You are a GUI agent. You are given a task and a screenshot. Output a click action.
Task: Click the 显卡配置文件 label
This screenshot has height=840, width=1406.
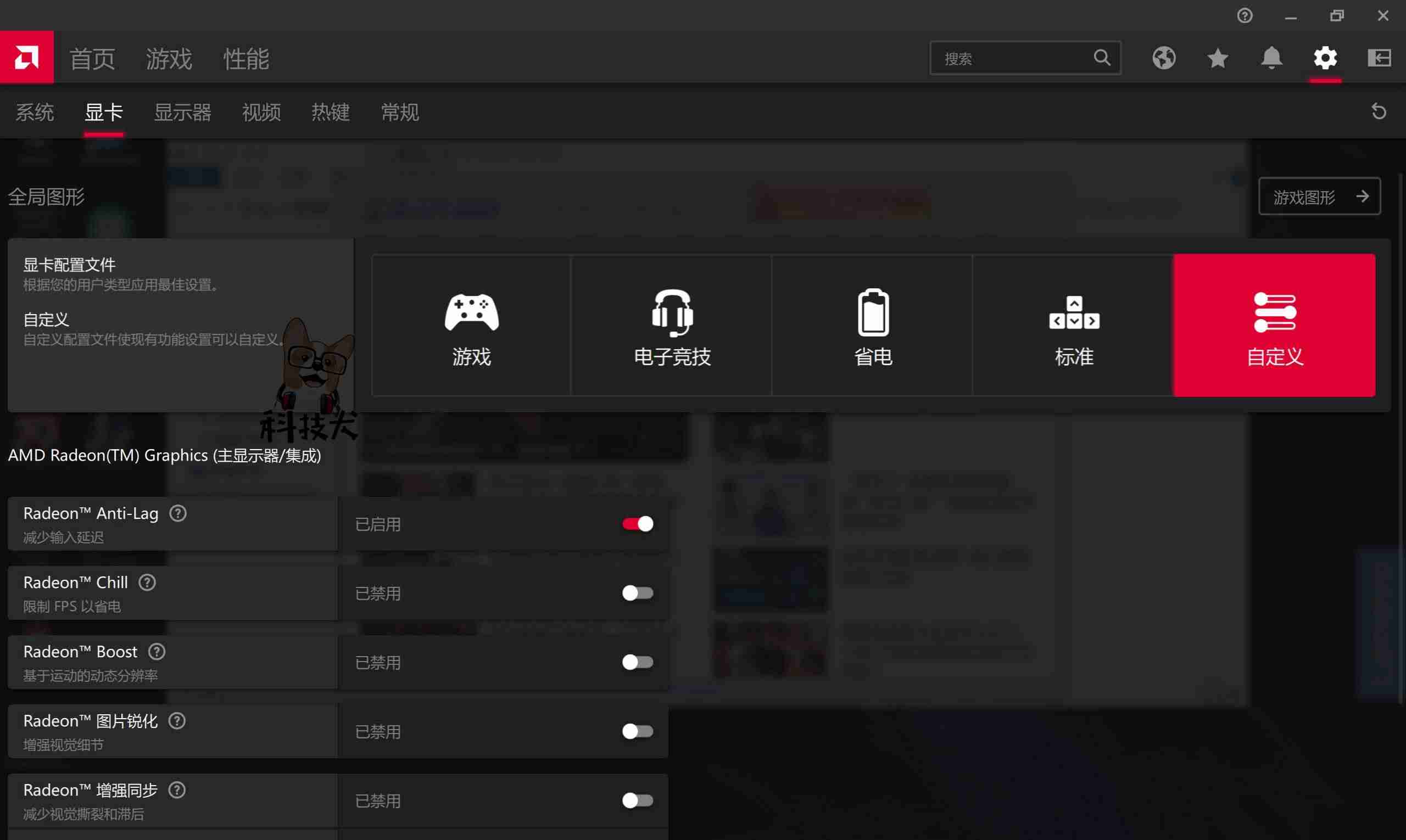[69, 264]
